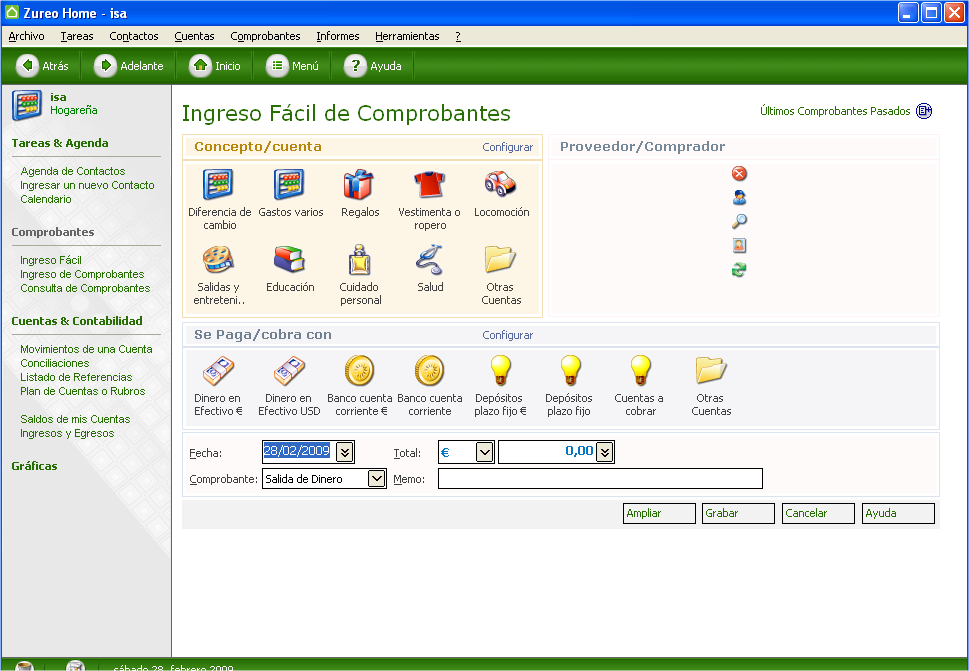969x671 pixels.
Task: Open the Calendario sidebar link
Action: [46, 199]
